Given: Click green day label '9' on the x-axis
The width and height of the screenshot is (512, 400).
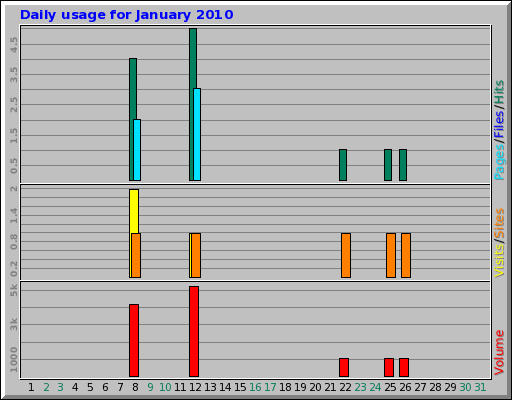Looking at the screenshot, I should [150, 387].
